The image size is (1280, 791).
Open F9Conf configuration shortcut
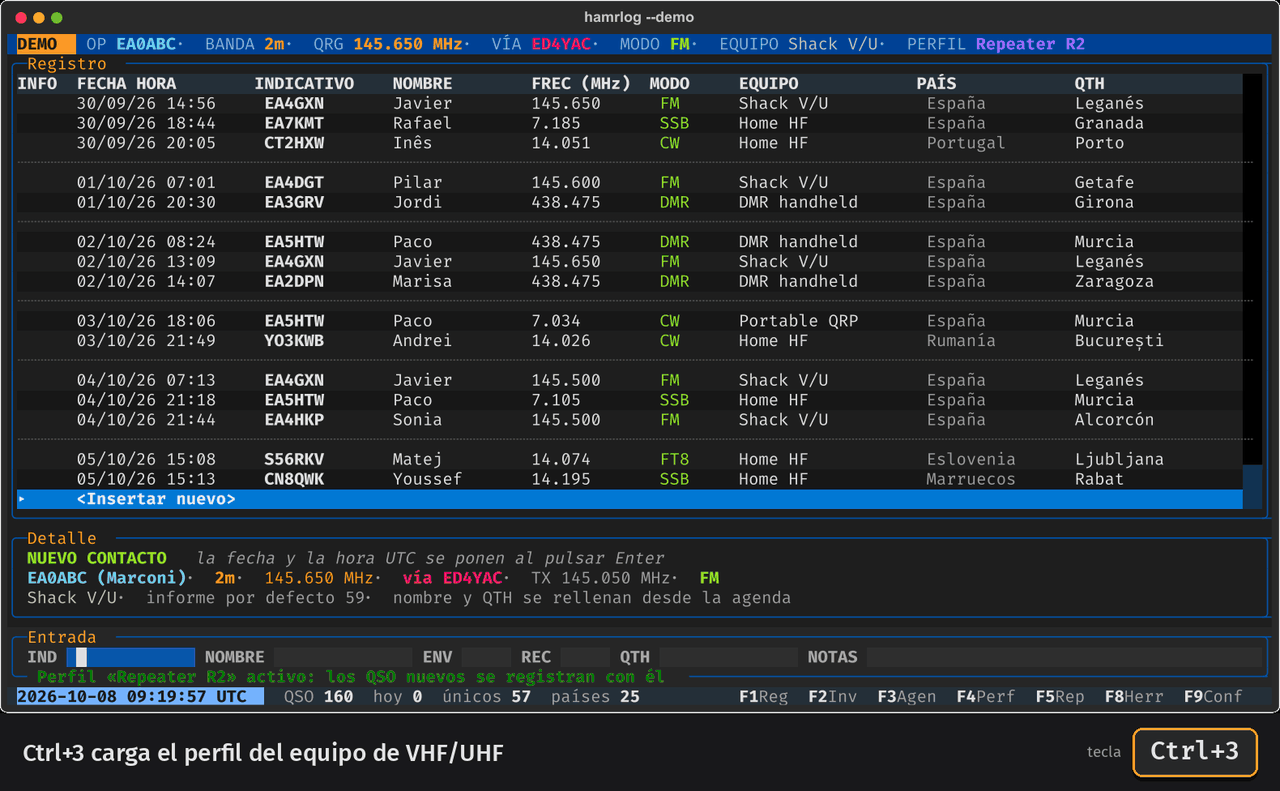pyautogui.click(x=1213, y=696)
